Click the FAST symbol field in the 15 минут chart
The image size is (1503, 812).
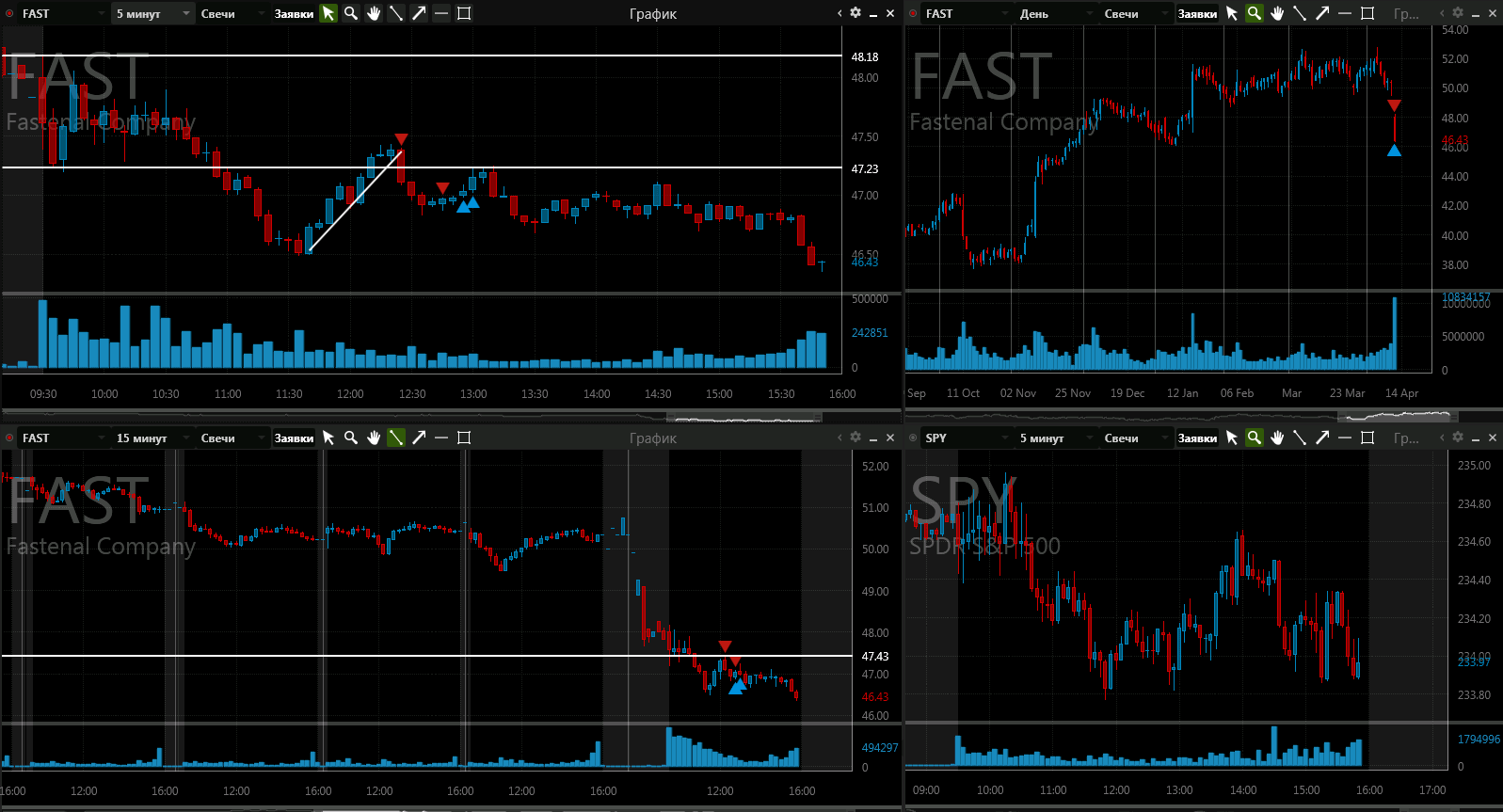click(62, 438)
